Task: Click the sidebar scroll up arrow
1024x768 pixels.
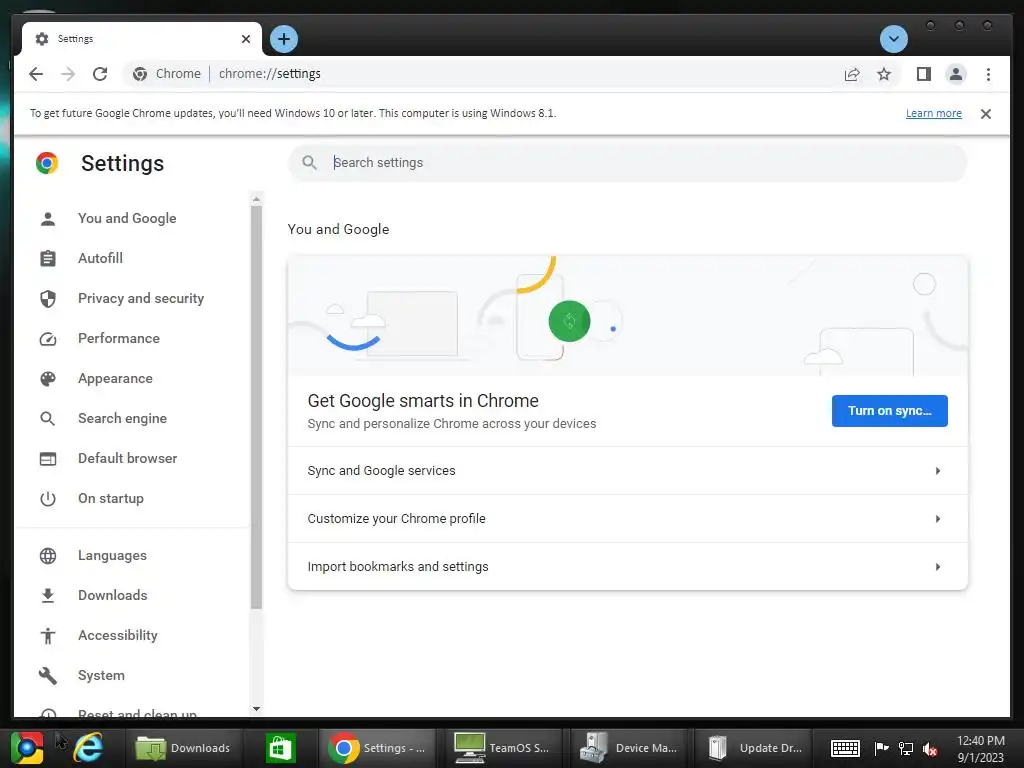Action: click(x=256, y=199)
